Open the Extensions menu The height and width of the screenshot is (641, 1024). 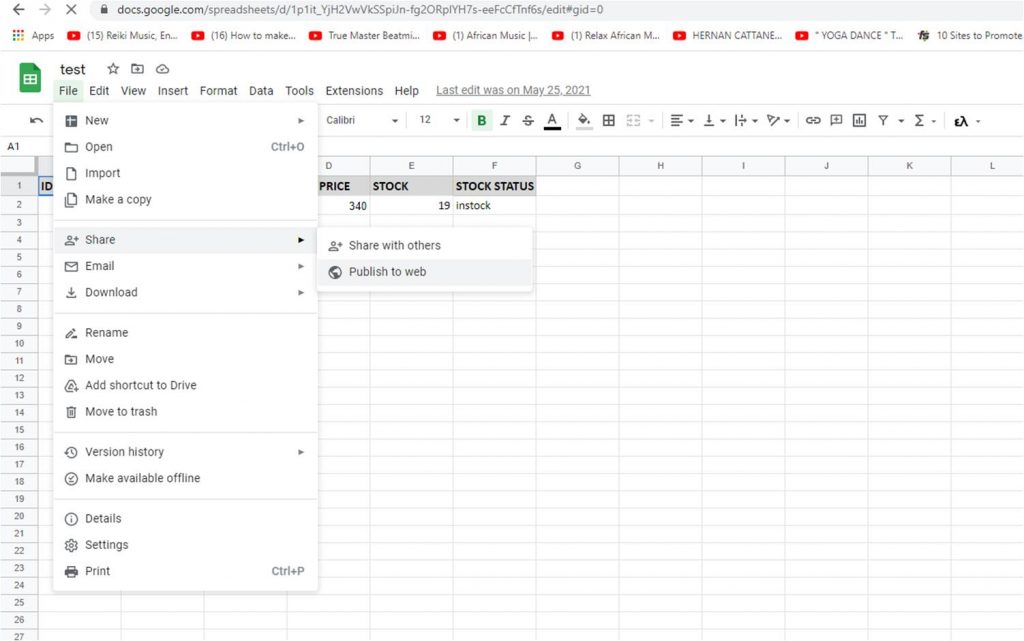point(354,91)
